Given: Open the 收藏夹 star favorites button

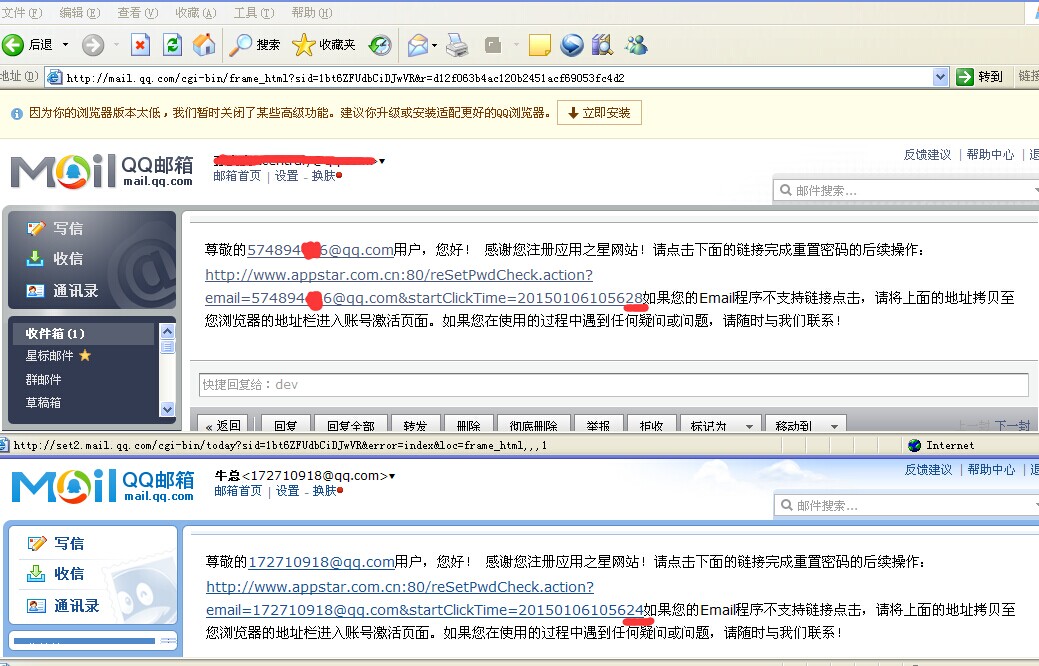Looking at the screenshot, I should [x=323, y=44].
